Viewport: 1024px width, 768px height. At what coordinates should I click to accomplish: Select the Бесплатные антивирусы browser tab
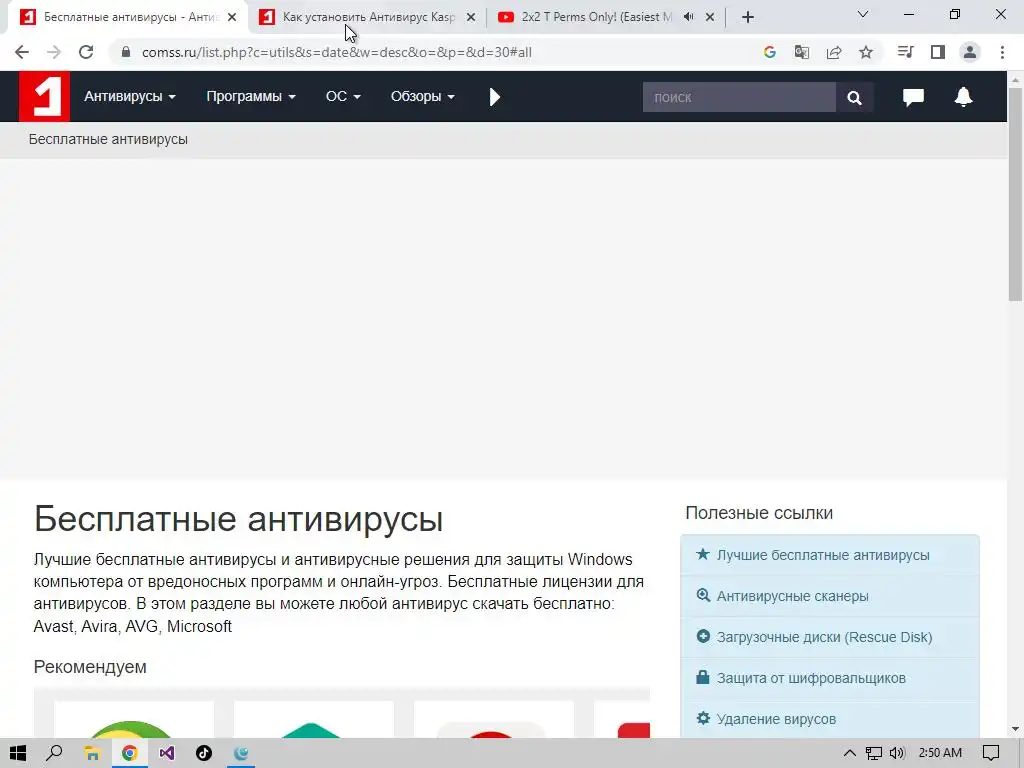128,17
